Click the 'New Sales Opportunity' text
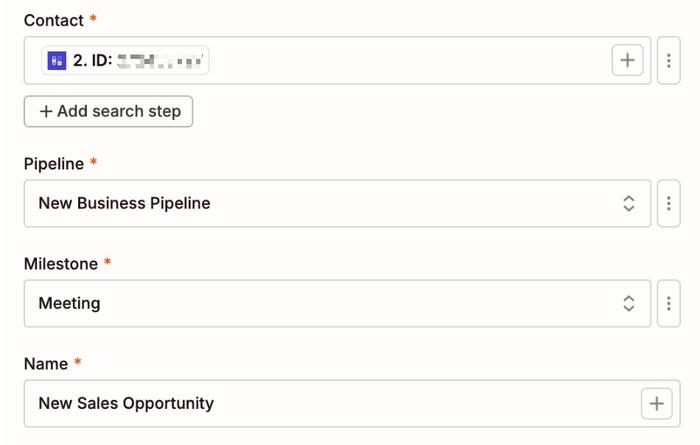700x445 pixels. pyautogui.click(x=126, y=403)
